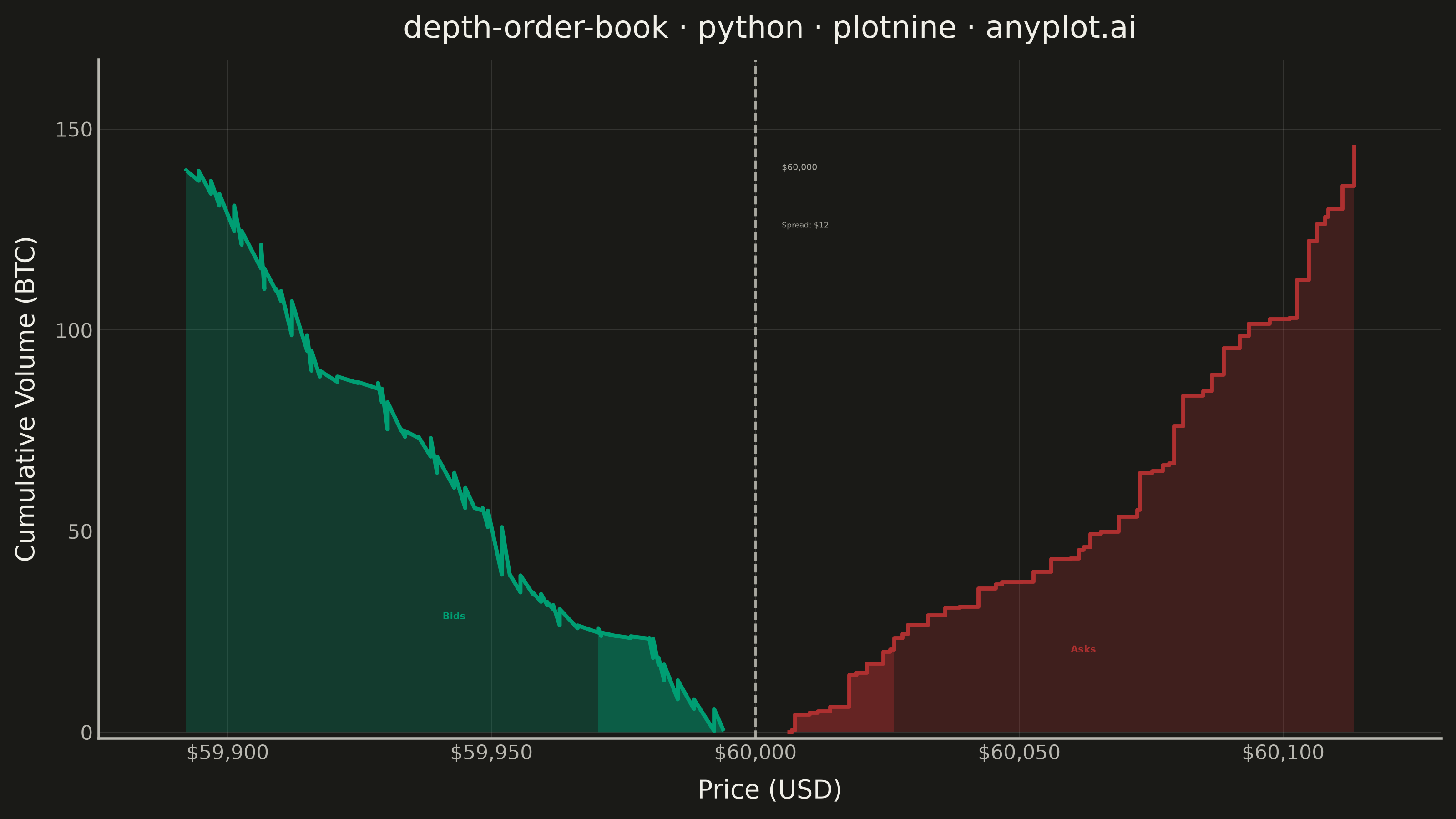Select the $60,050 x-axis tick label

point(1019,753)
